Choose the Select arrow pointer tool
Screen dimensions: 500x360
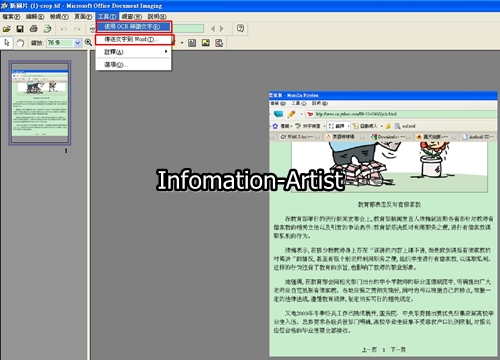[x=6, y=43]
